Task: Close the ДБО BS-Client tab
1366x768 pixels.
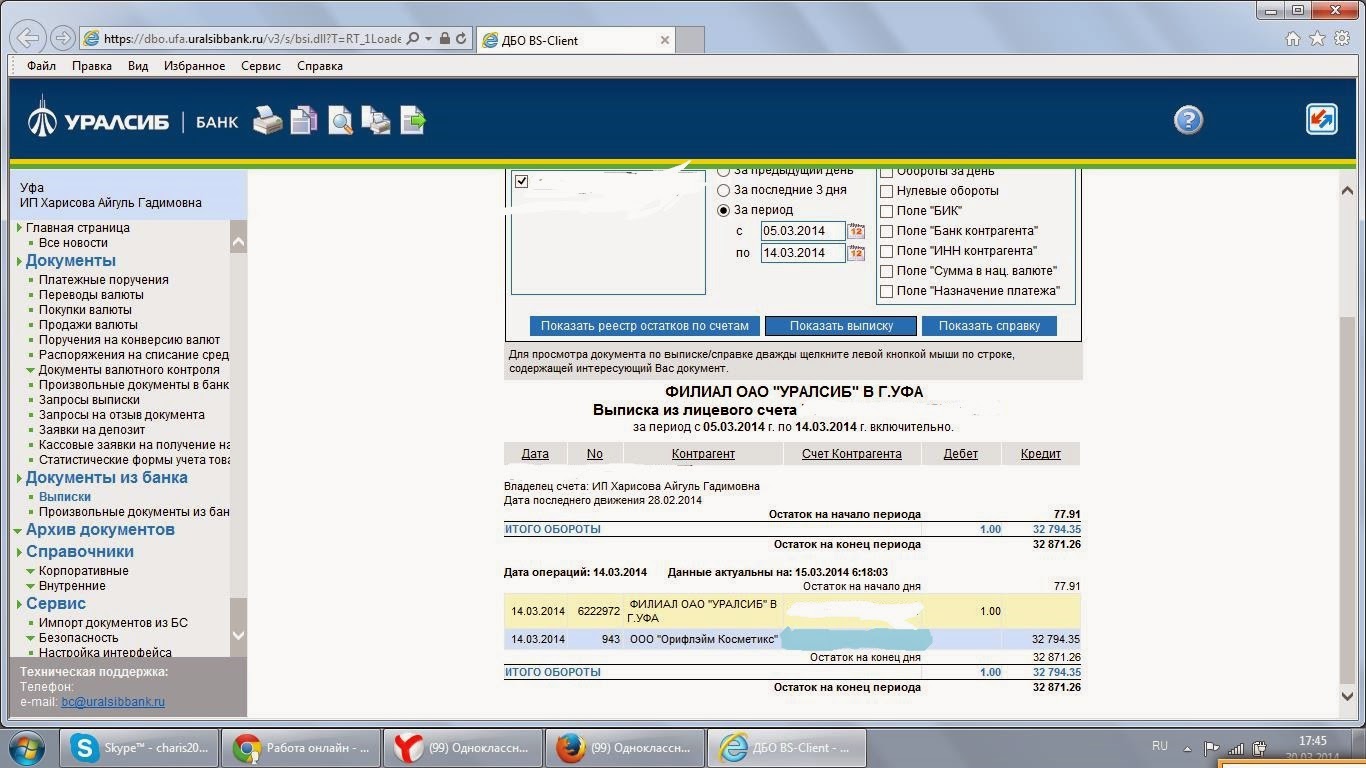Action: click(x=665, y=40)
